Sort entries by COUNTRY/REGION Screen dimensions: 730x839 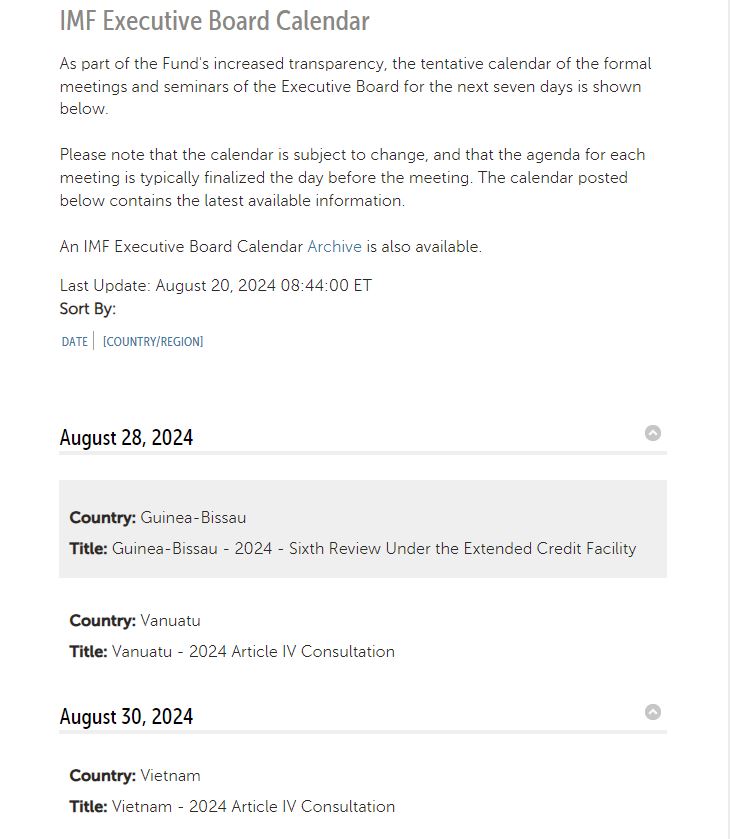click(x=151, y=341)
